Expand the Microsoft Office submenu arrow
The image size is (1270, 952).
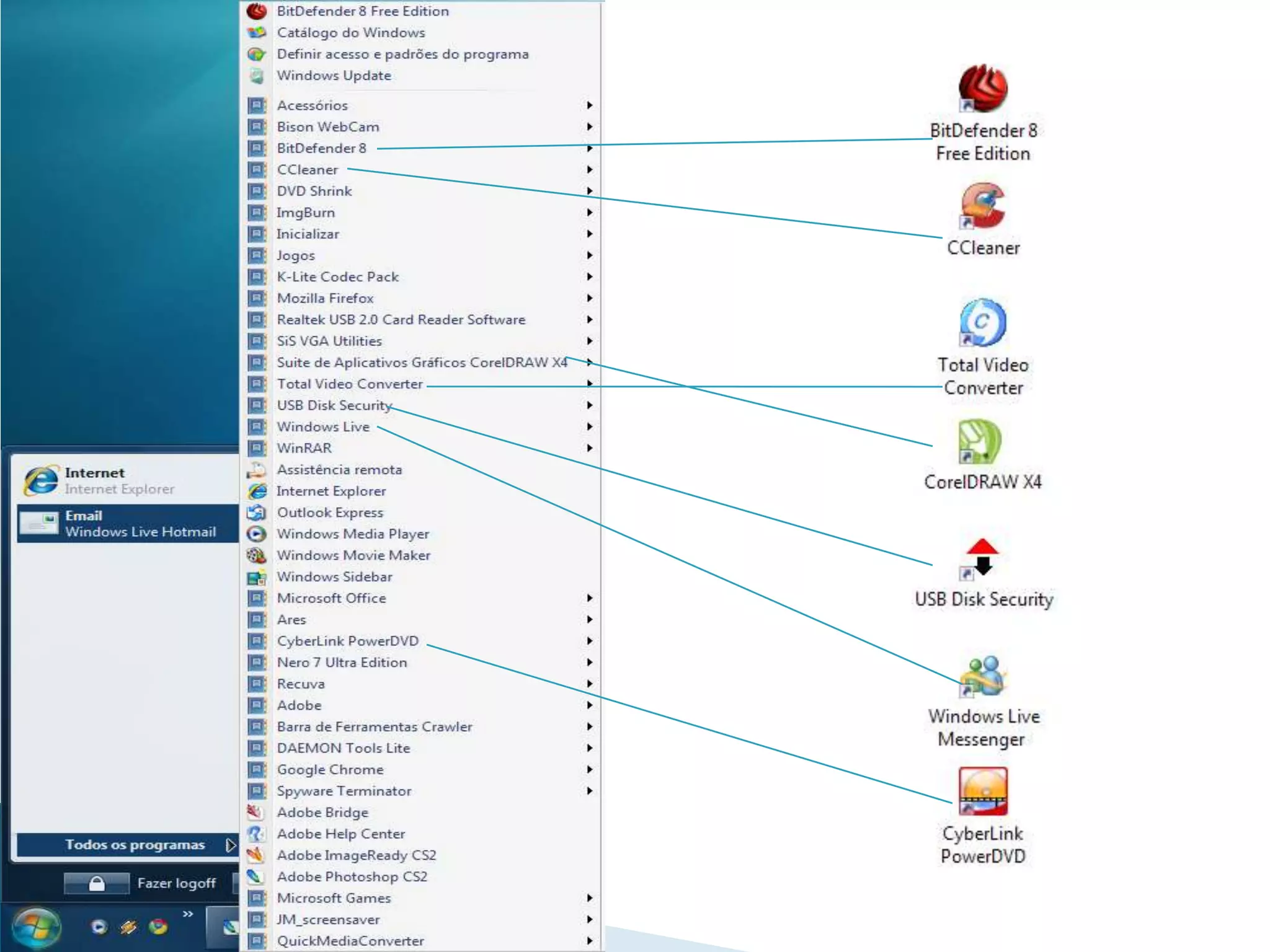tap(590, 598)
